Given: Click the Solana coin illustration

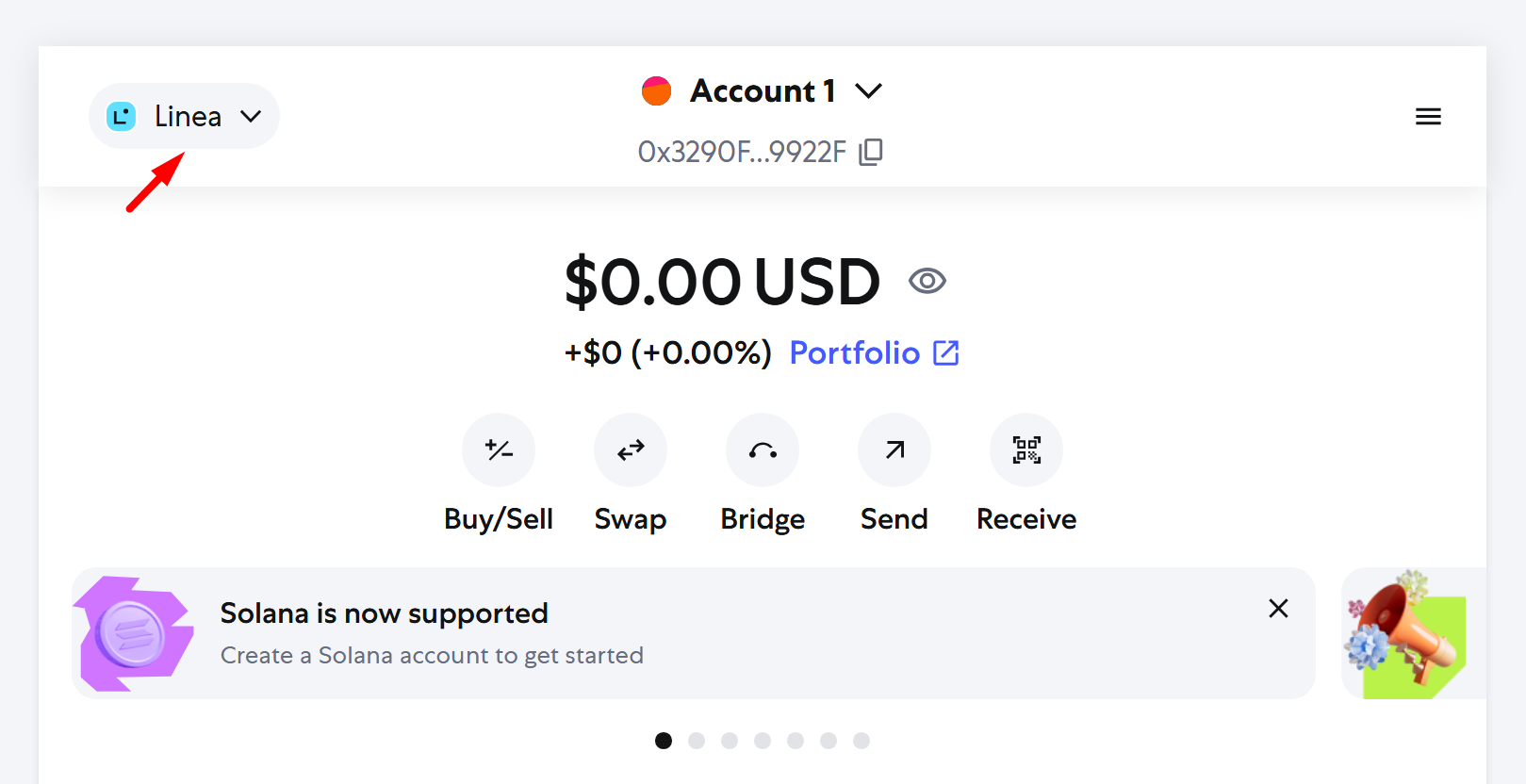Looking at the screenshot, I should pyautogui.click(x=136, y=633).
